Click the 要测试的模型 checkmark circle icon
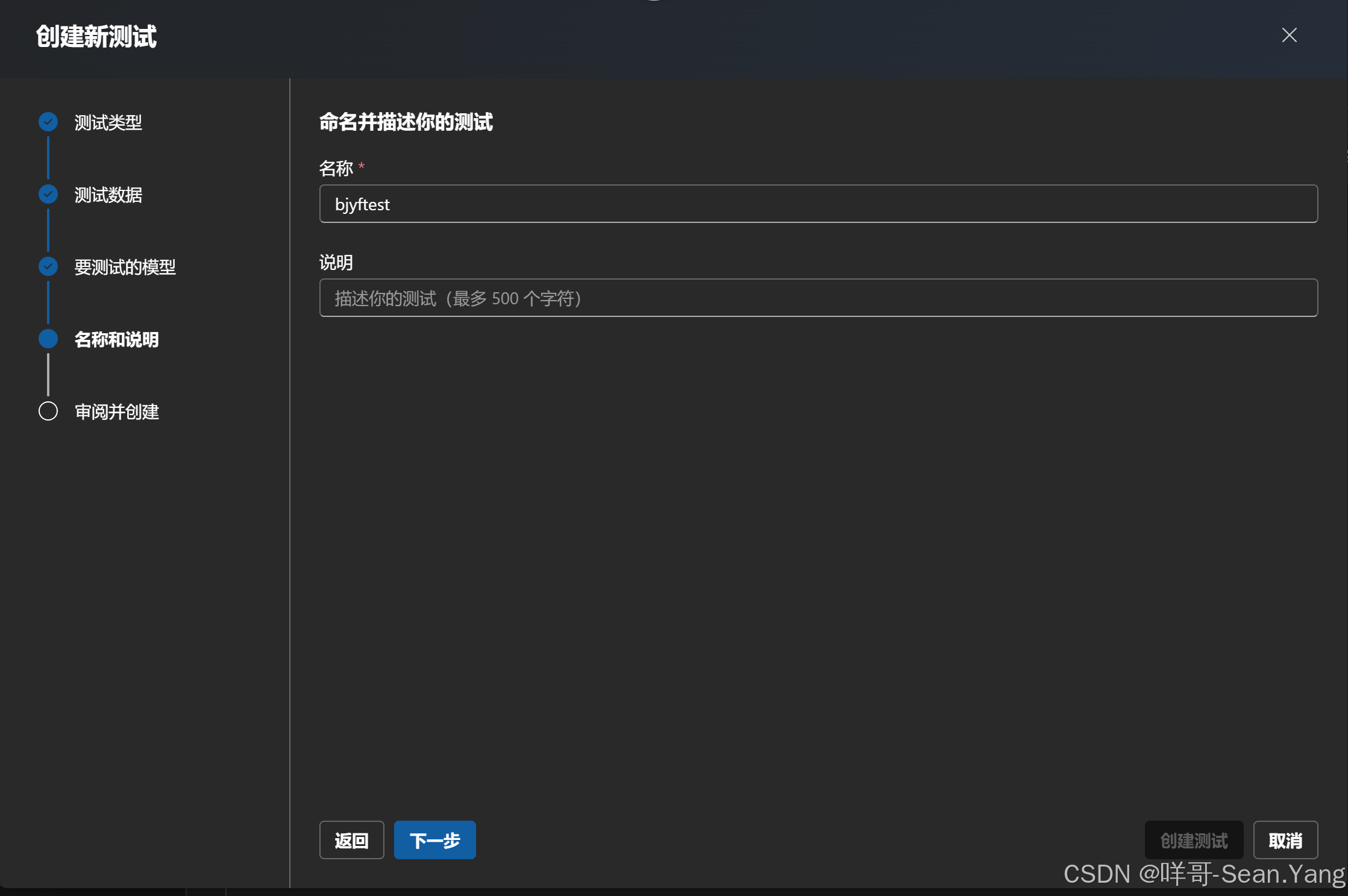The image size is (1348, 896). 48,267
